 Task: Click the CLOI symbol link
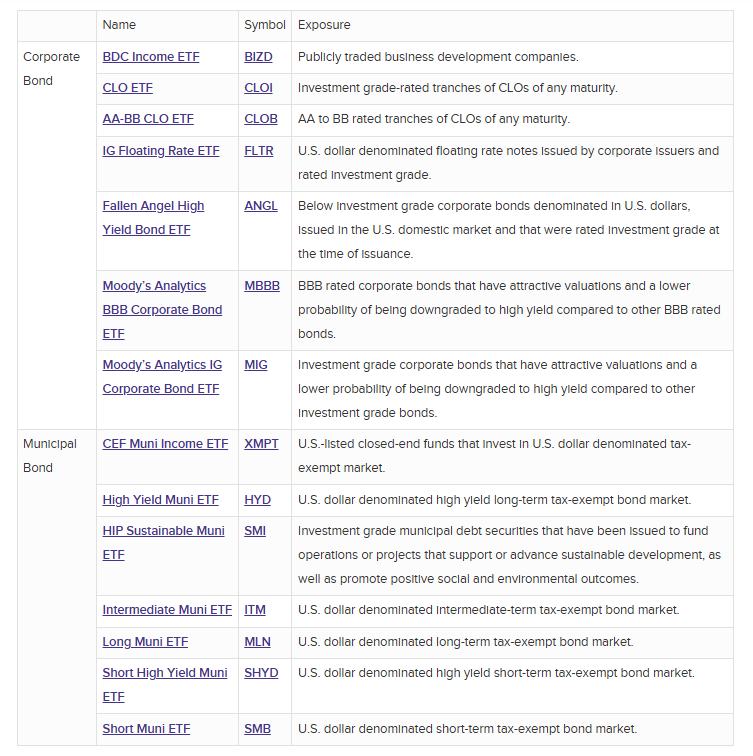(258, 88)
